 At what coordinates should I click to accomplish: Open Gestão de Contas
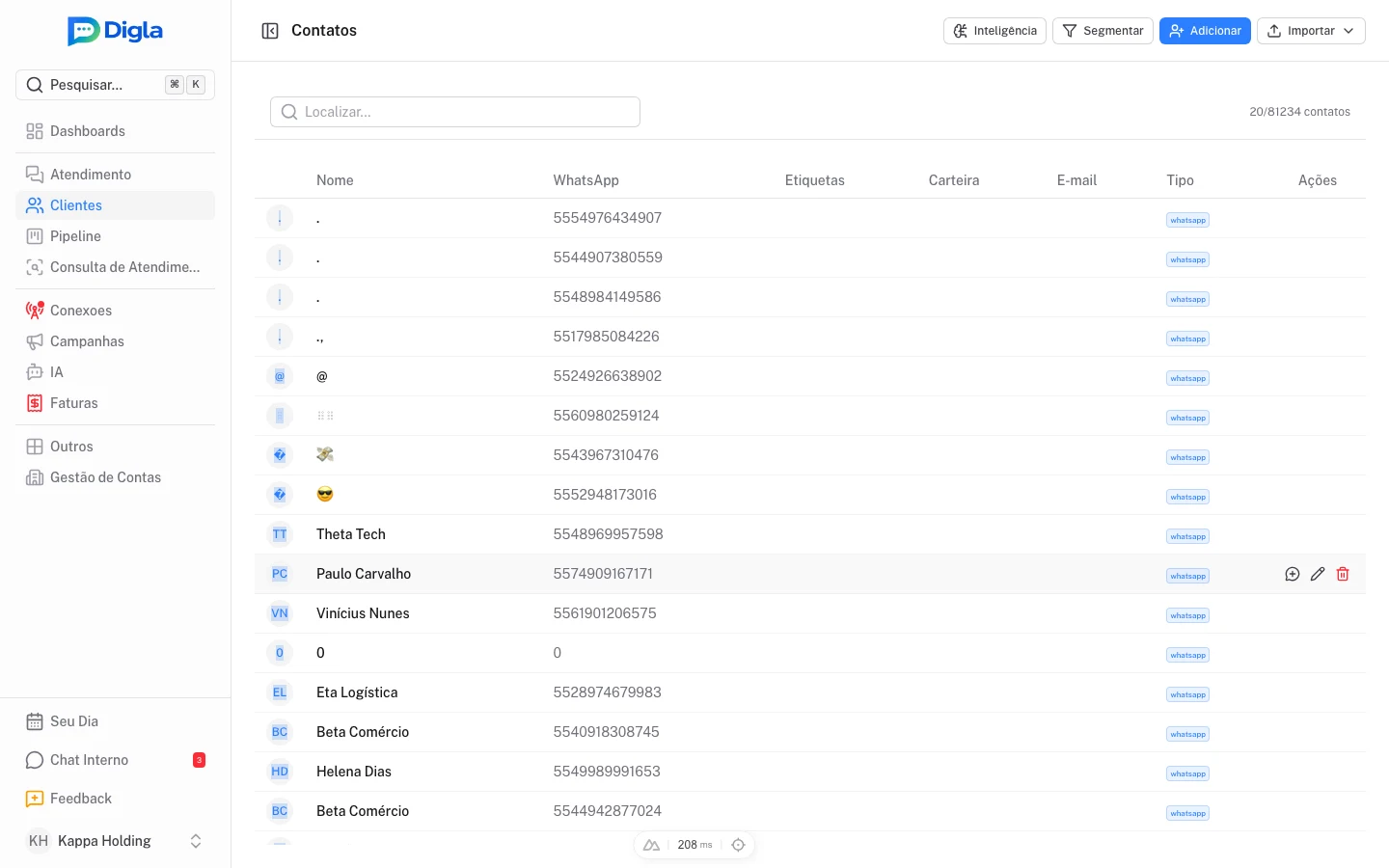click(x=115, y=477)
